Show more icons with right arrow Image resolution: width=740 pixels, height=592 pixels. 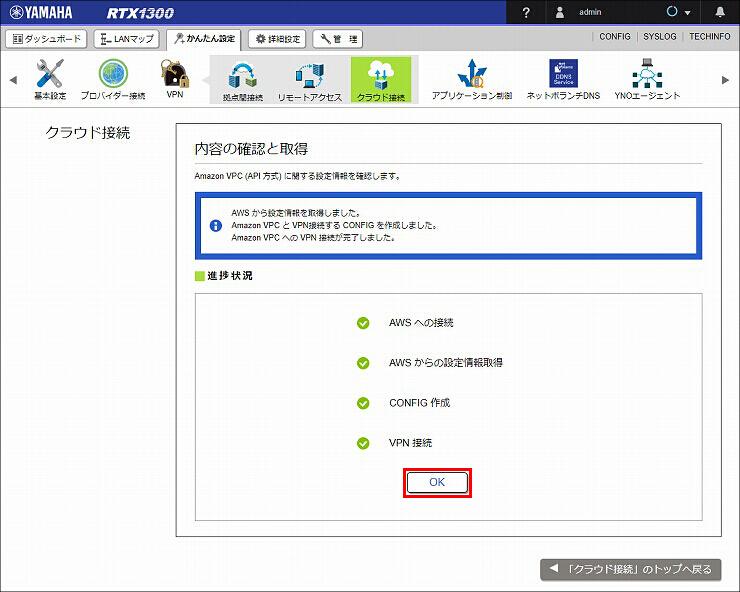coord(725,80)
